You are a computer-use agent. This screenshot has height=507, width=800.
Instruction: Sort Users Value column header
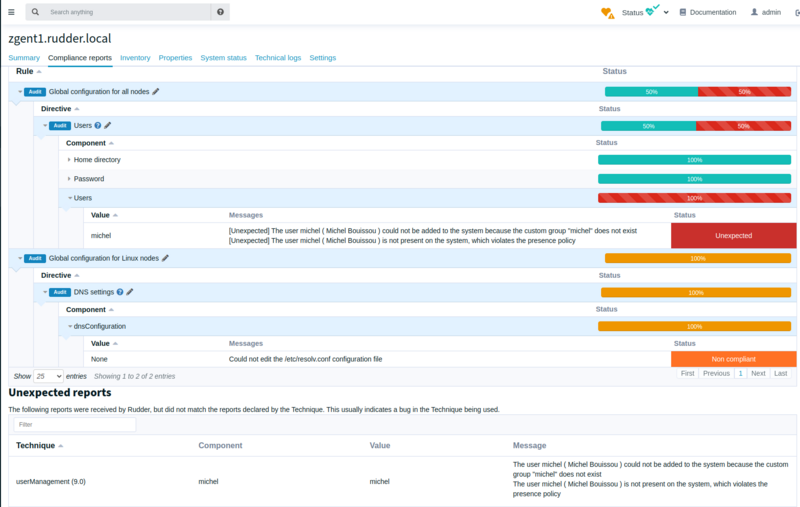coord(104,215)
